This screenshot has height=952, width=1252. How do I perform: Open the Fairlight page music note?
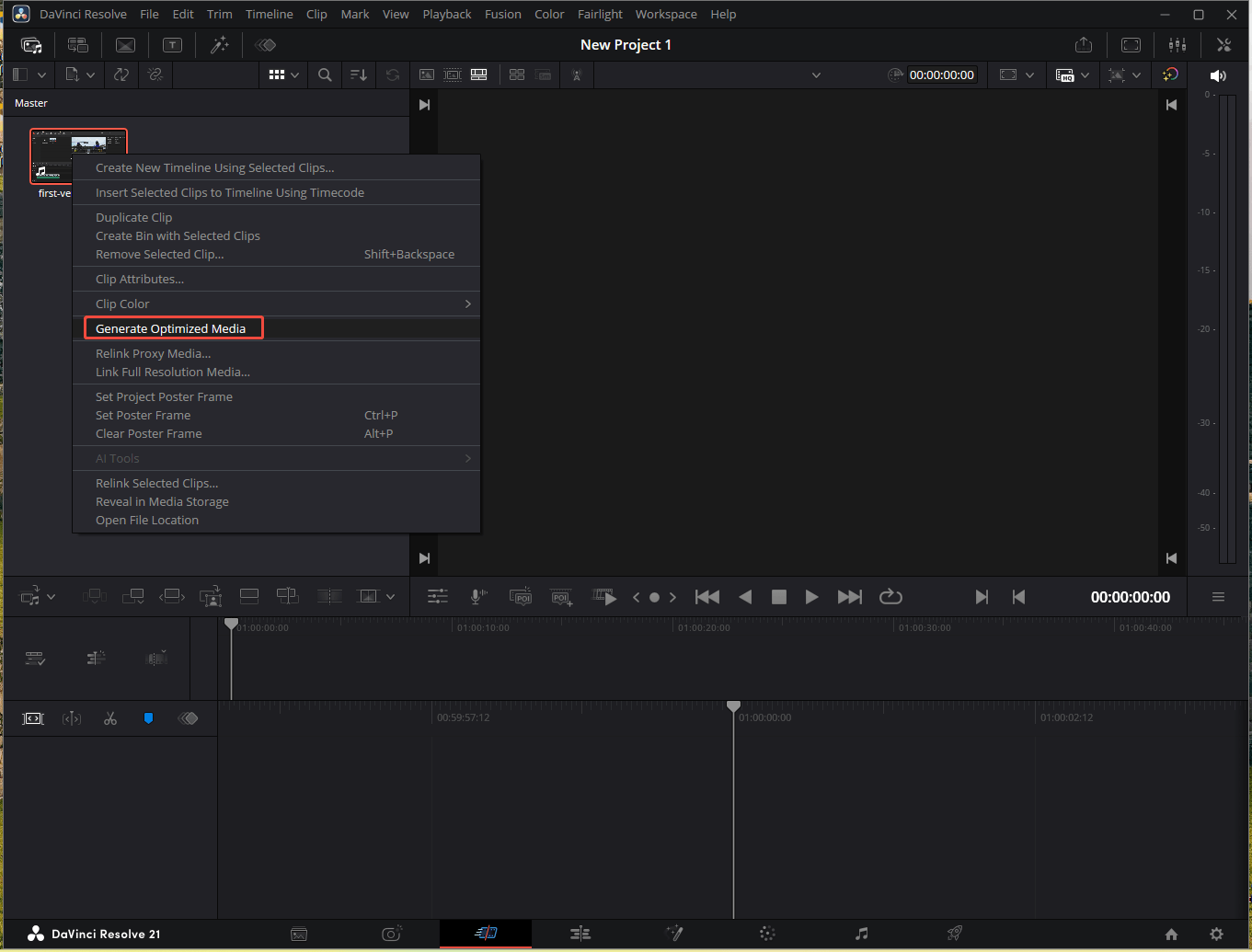[861, 934]
